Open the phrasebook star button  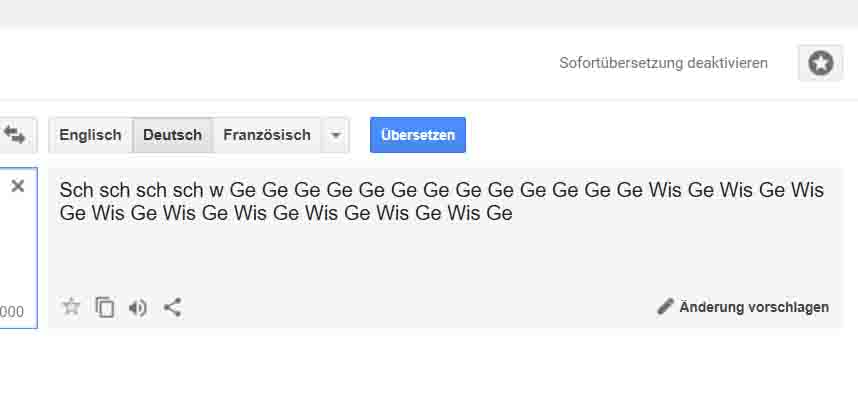(x=820, y=63)
